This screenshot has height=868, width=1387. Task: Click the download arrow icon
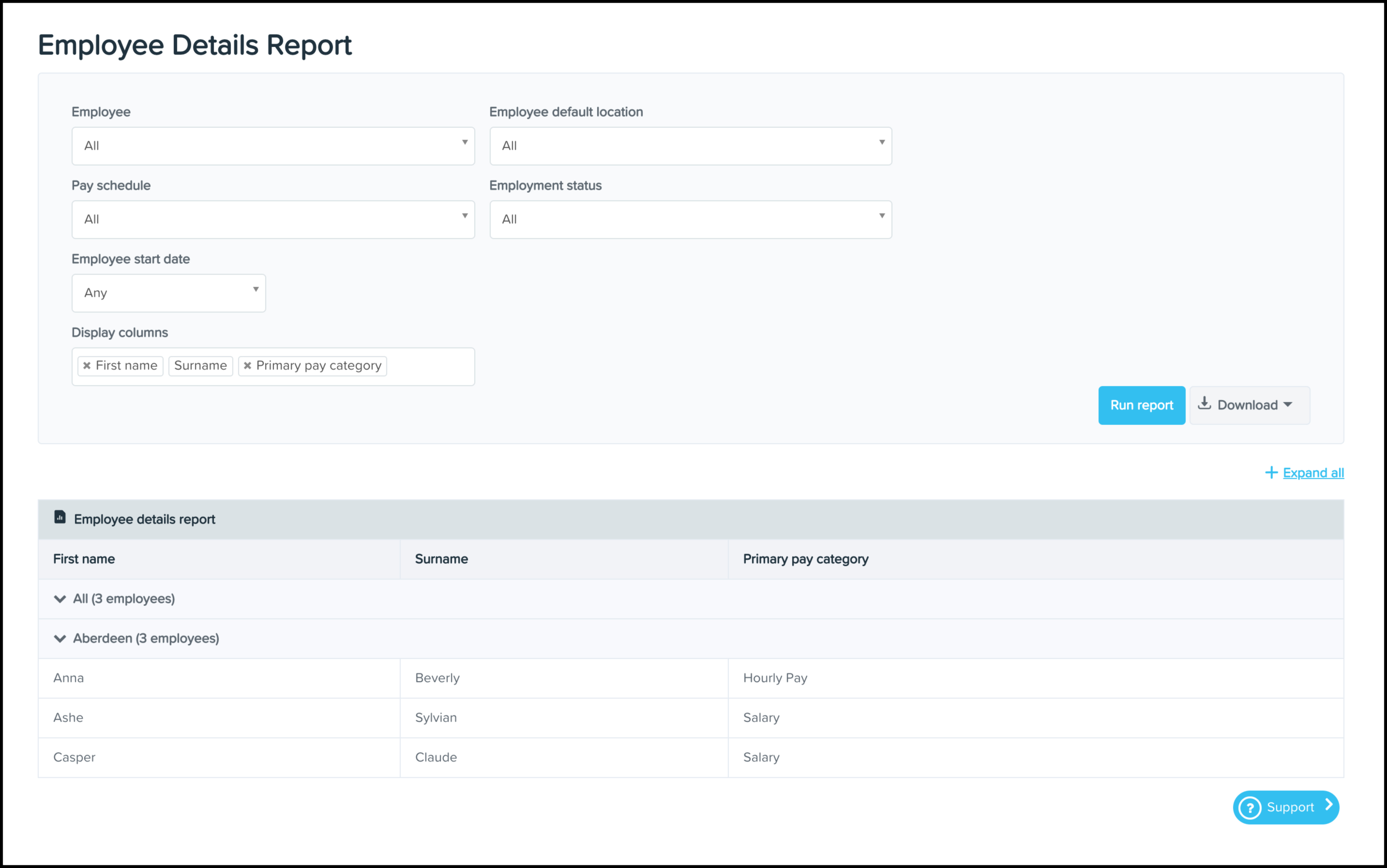click(x=1205, y=404)
